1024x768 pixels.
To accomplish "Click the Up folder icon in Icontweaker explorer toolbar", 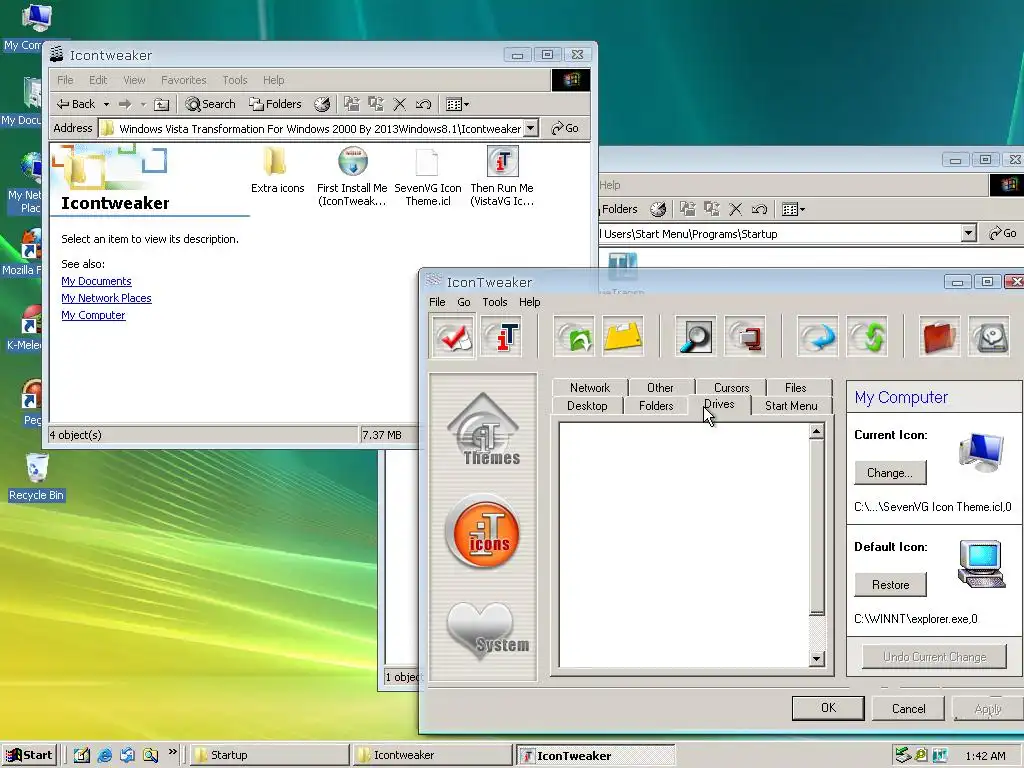I will [x=161, y=104].
